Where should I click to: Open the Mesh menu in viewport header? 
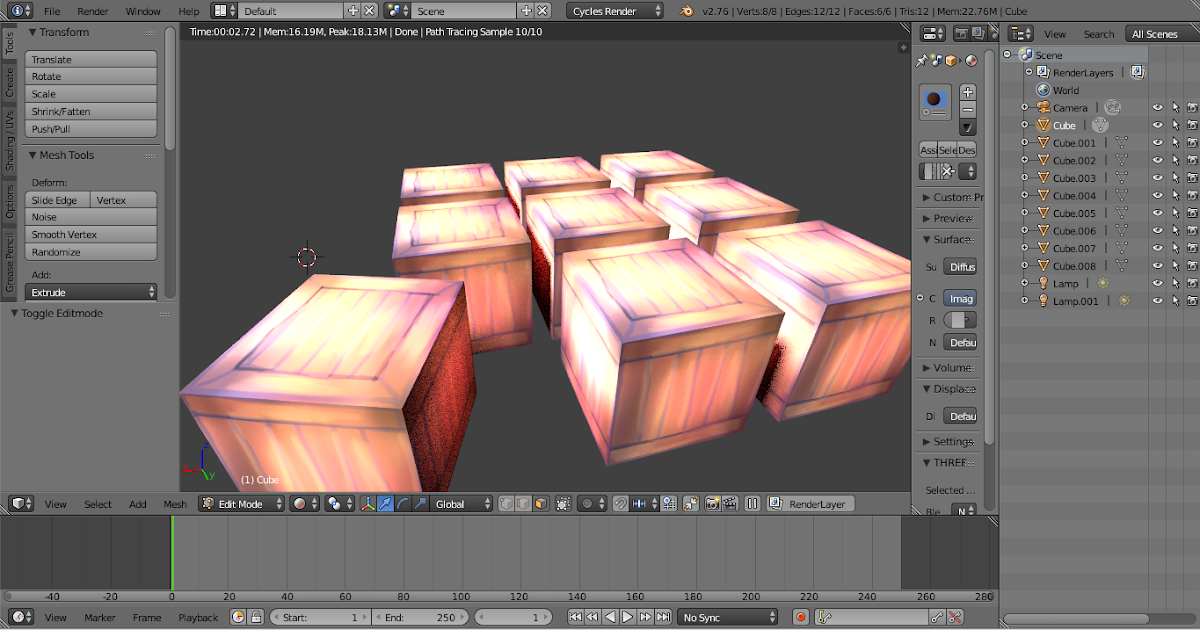[x=175, y=504]
